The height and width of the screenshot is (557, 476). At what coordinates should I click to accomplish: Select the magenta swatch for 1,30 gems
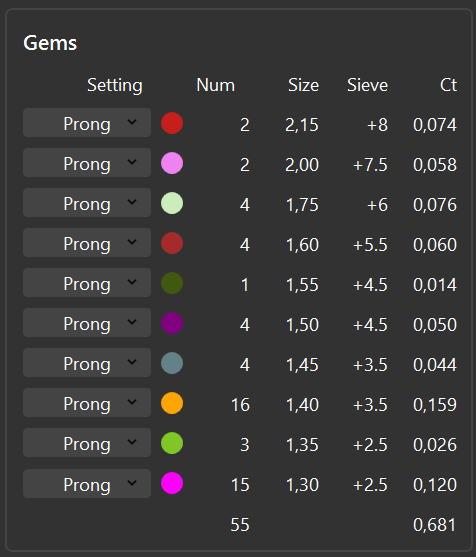tap(172, 483)
